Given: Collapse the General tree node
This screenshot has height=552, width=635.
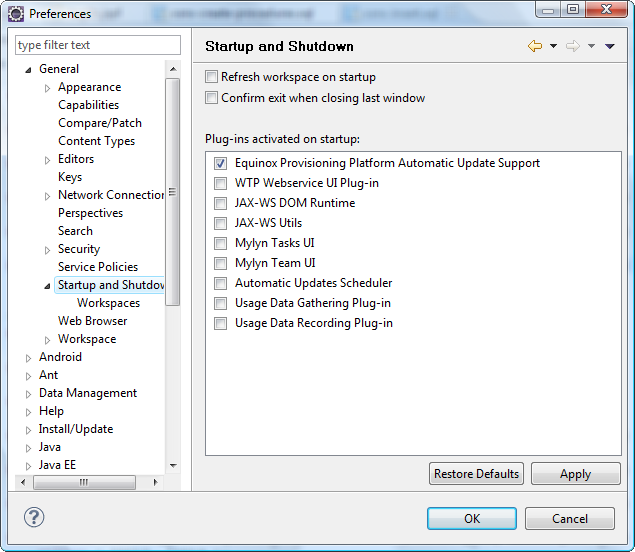Looking at the screenshot, I should [x=28, y=70].
